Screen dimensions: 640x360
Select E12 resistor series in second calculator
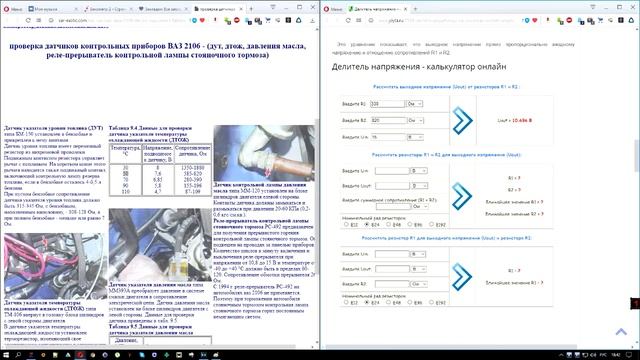point(347,224)
